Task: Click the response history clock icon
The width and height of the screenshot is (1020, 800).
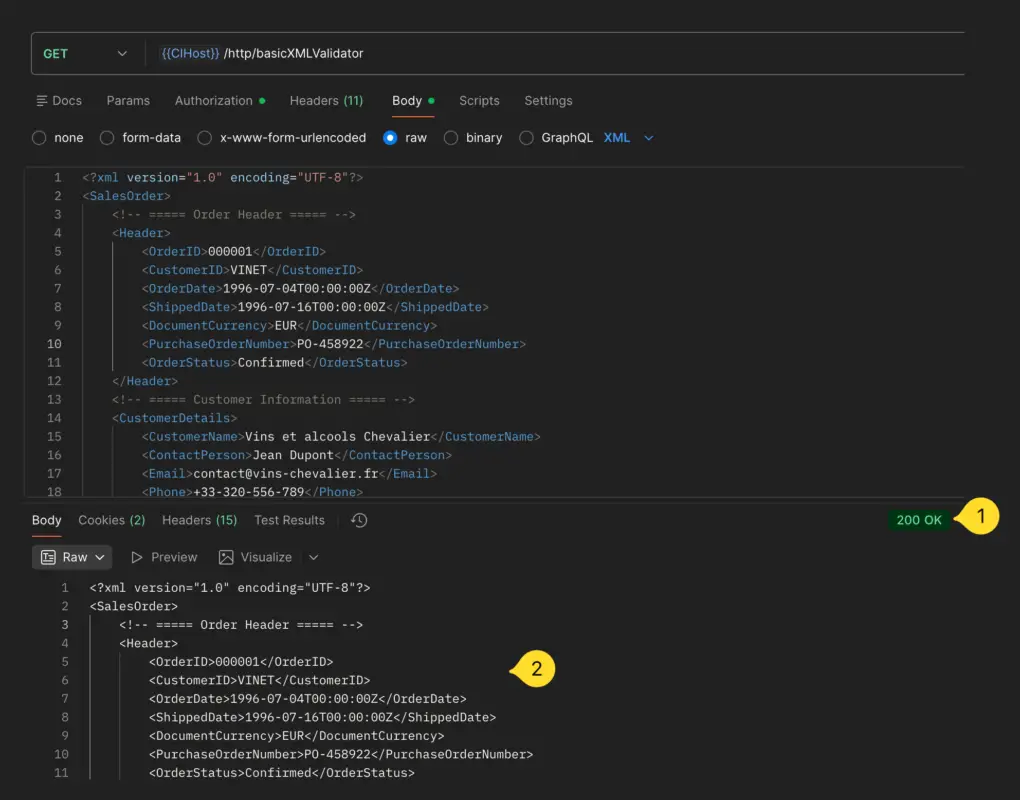Action: [x=360, y=520]
